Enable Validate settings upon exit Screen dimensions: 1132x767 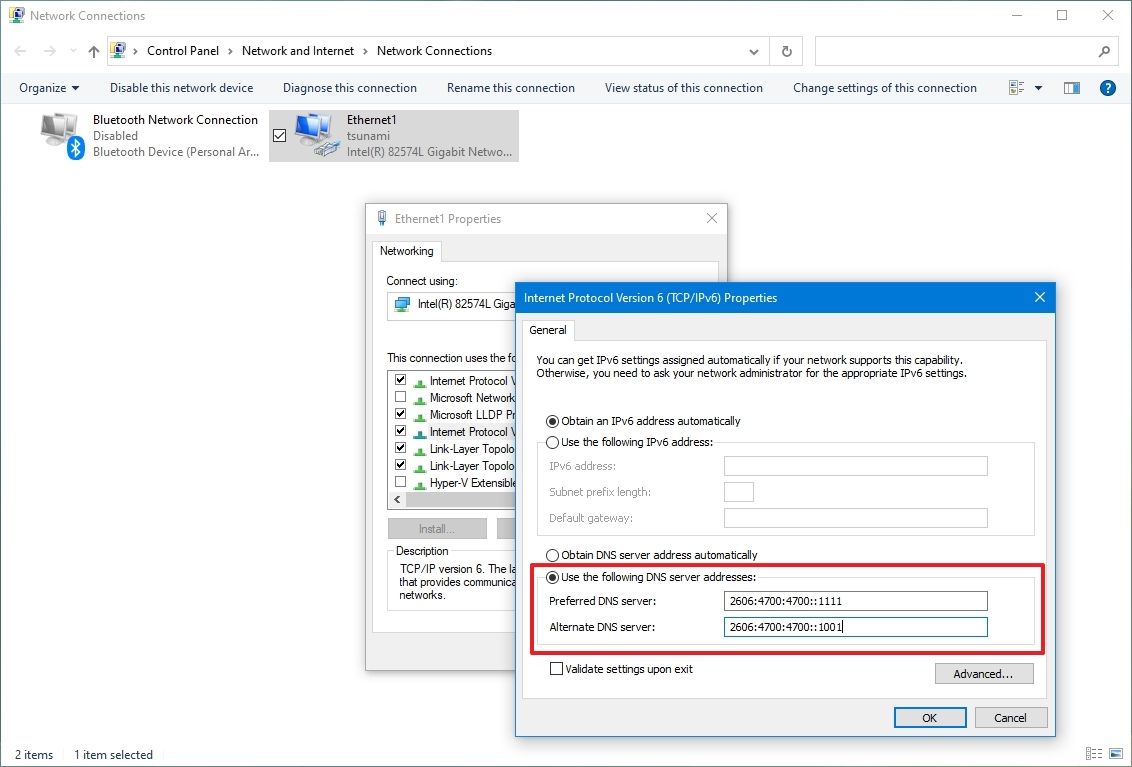point(557,668)
